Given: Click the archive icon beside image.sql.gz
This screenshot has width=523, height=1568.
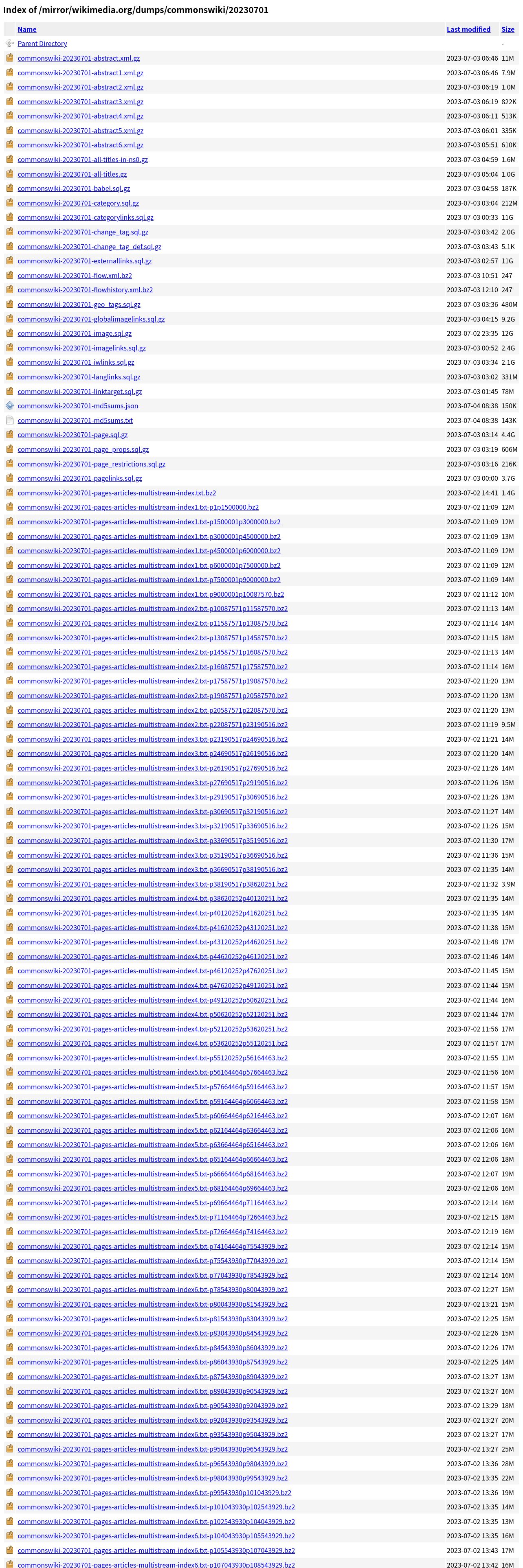Looking at the screenshot, I should click(x=10, y=333).
